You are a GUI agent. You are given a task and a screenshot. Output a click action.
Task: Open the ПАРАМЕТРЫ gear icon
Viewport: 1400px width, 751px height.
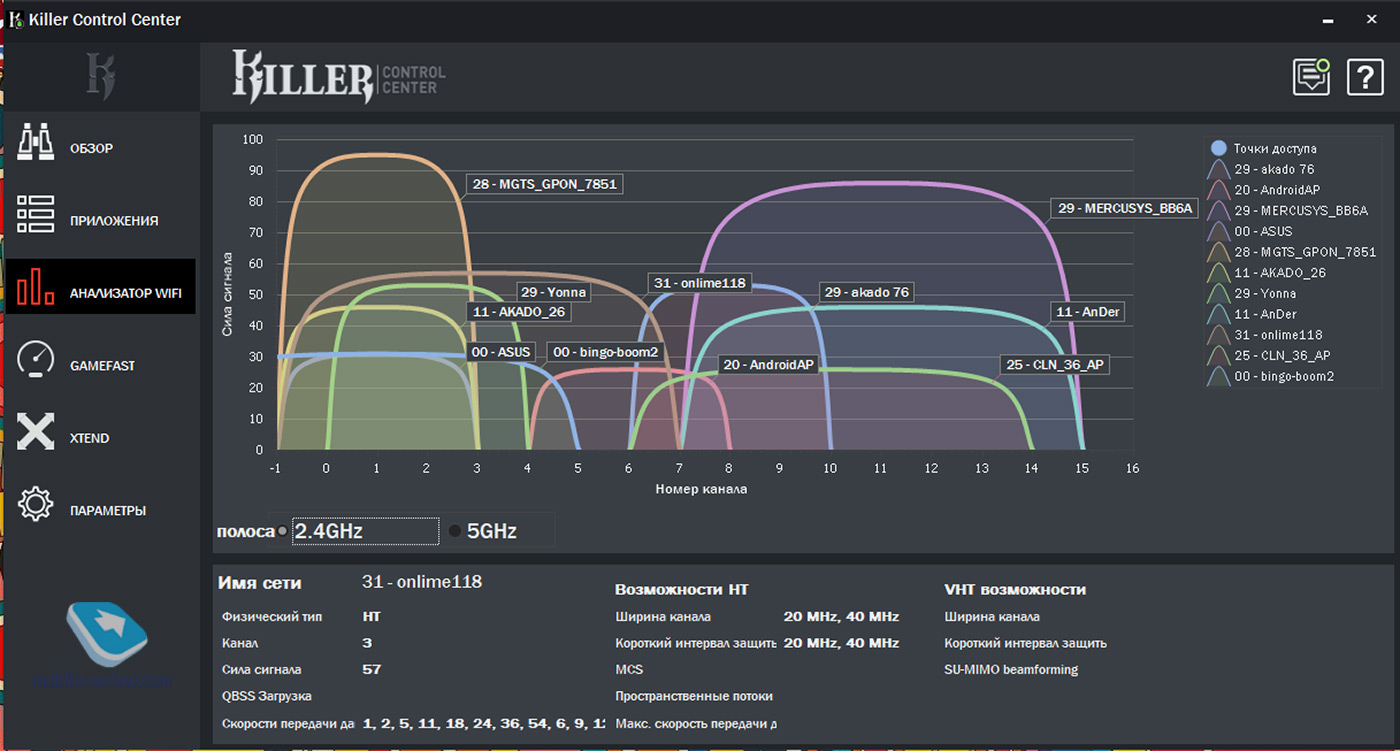point(35,504)
